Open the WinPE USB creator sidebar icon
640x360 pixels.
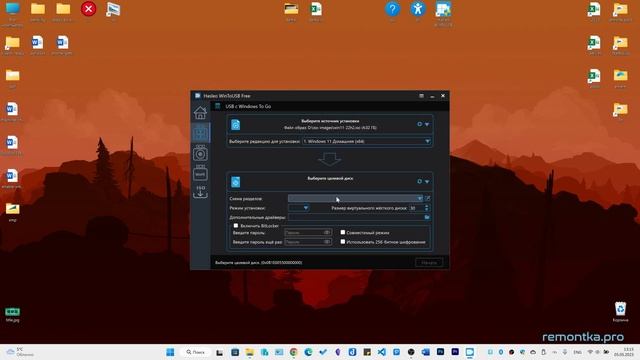coord(200,173)
